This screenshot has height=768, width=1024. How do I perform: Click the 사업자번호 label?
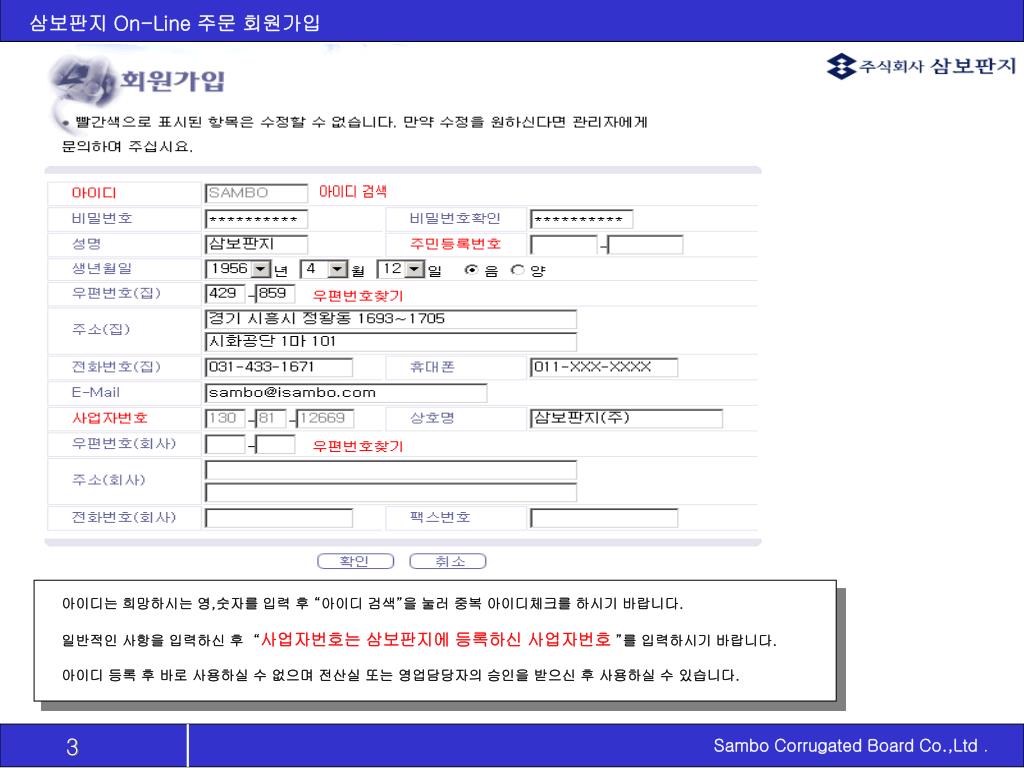coord(110,418)
